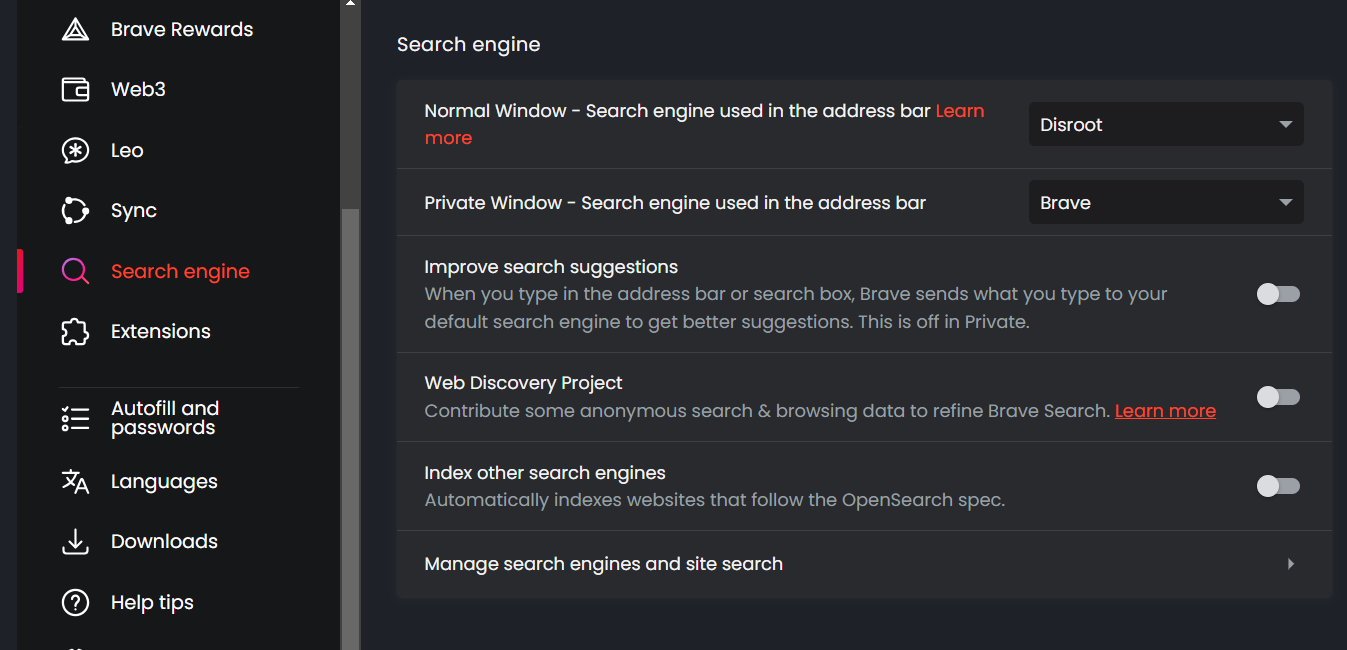Click the Help tips question mark icon
Image resolution: width=1347 pixels, height=650 pixels.
(75, 603)
